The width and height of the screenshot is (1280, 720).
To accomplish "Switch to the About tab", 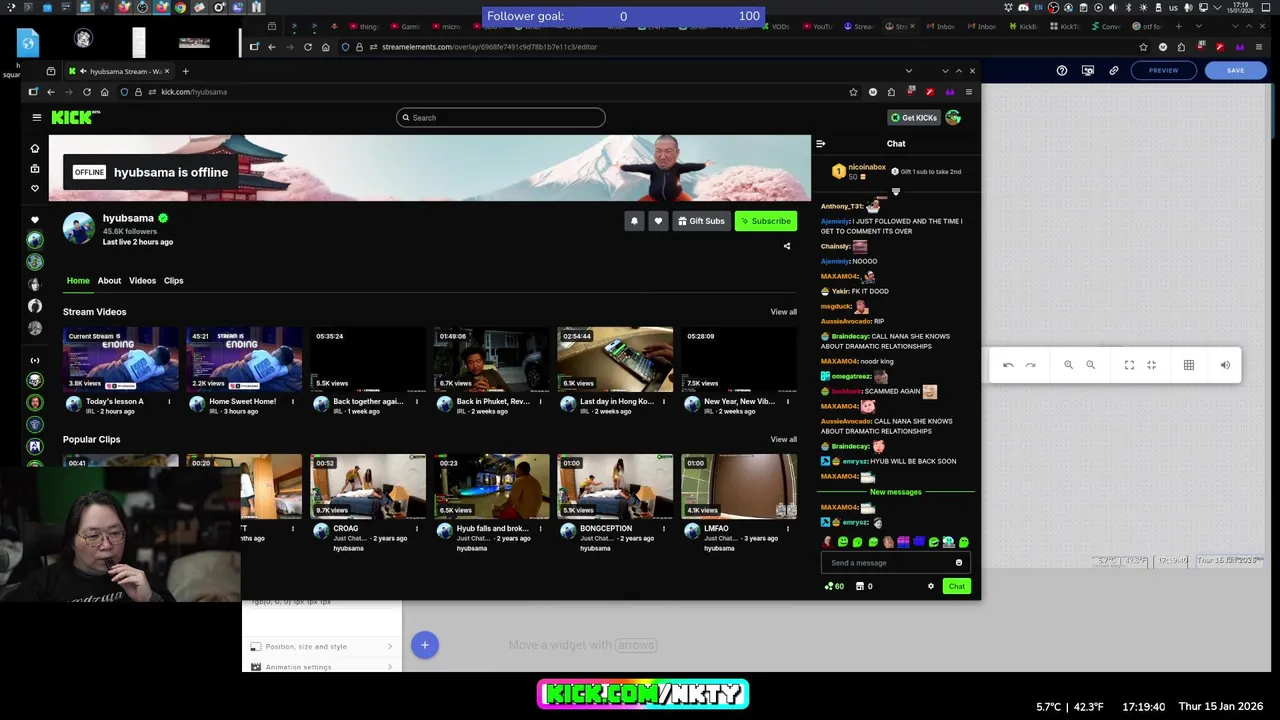I will 109,281.
